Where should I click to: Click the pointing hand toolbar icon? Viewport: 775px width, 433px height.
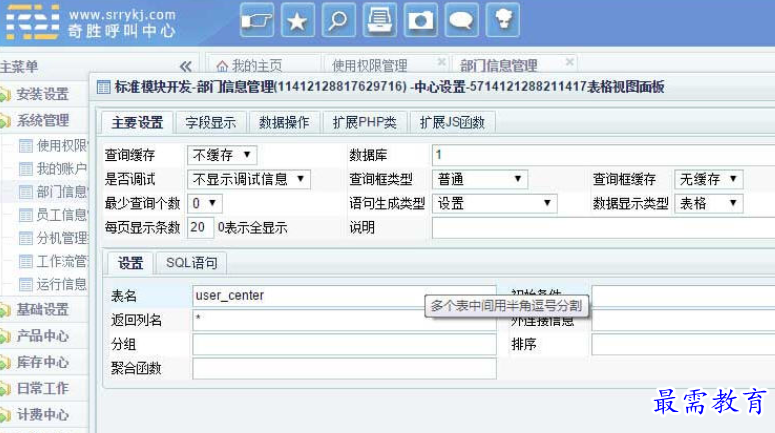(x=257, y=20)
